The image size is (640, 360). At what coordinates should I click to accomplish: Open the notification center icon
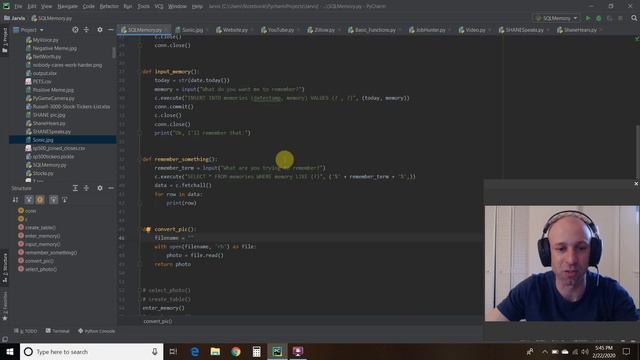pyautogui.click(x=626, y=351)
